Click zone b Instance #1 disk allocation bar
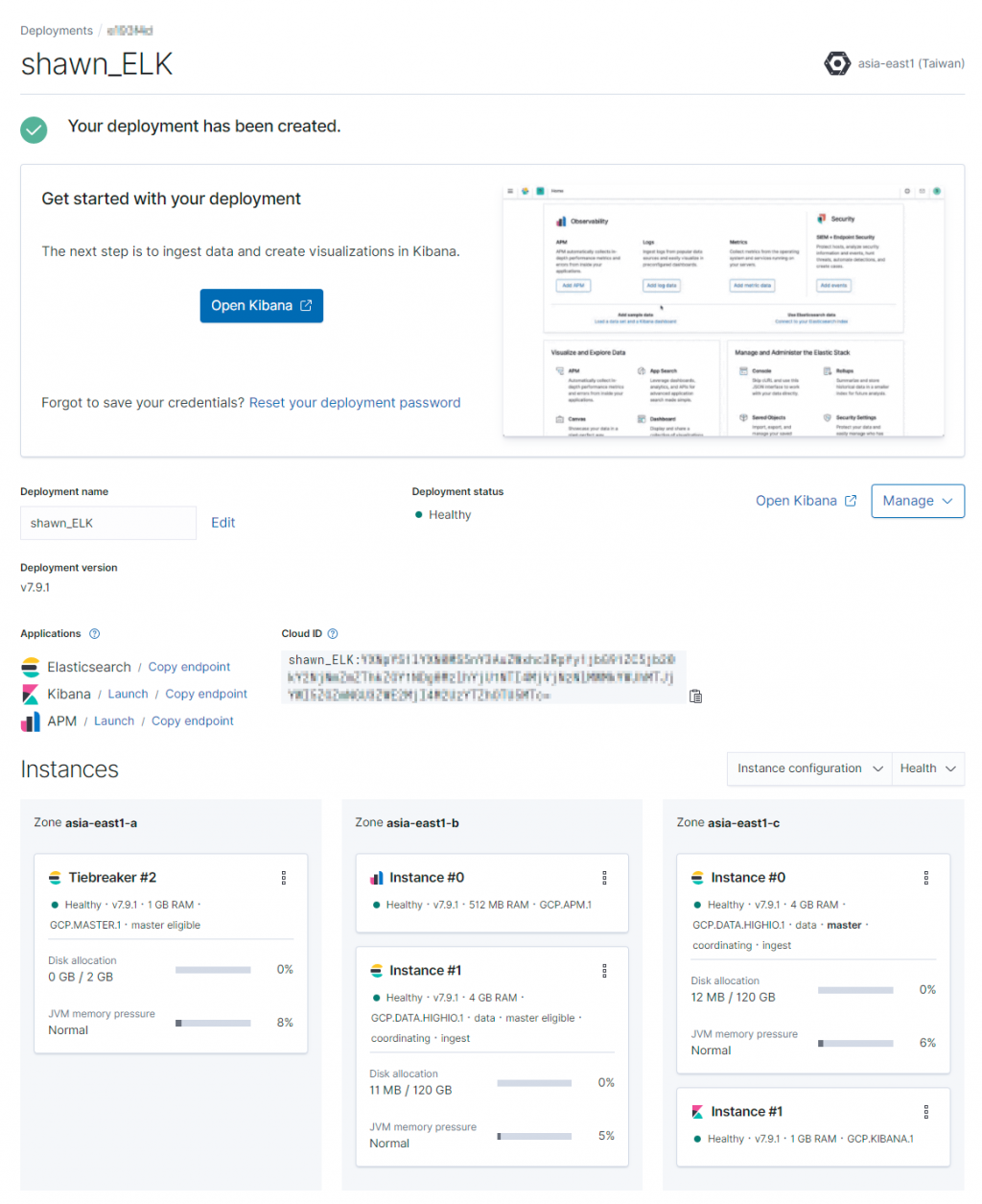The width and height of the screenshot is (982, 1204). [x=534, y=1083]
